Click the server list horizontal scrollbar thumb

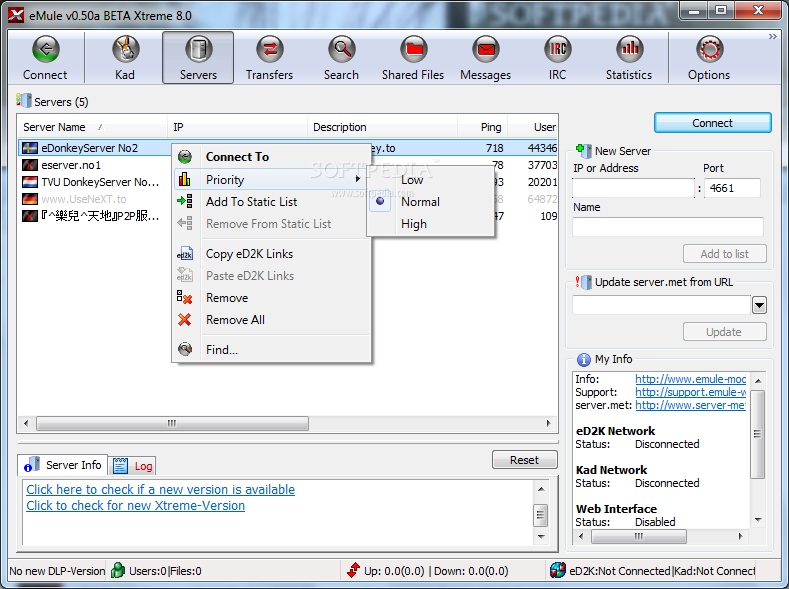coord(172,423)
